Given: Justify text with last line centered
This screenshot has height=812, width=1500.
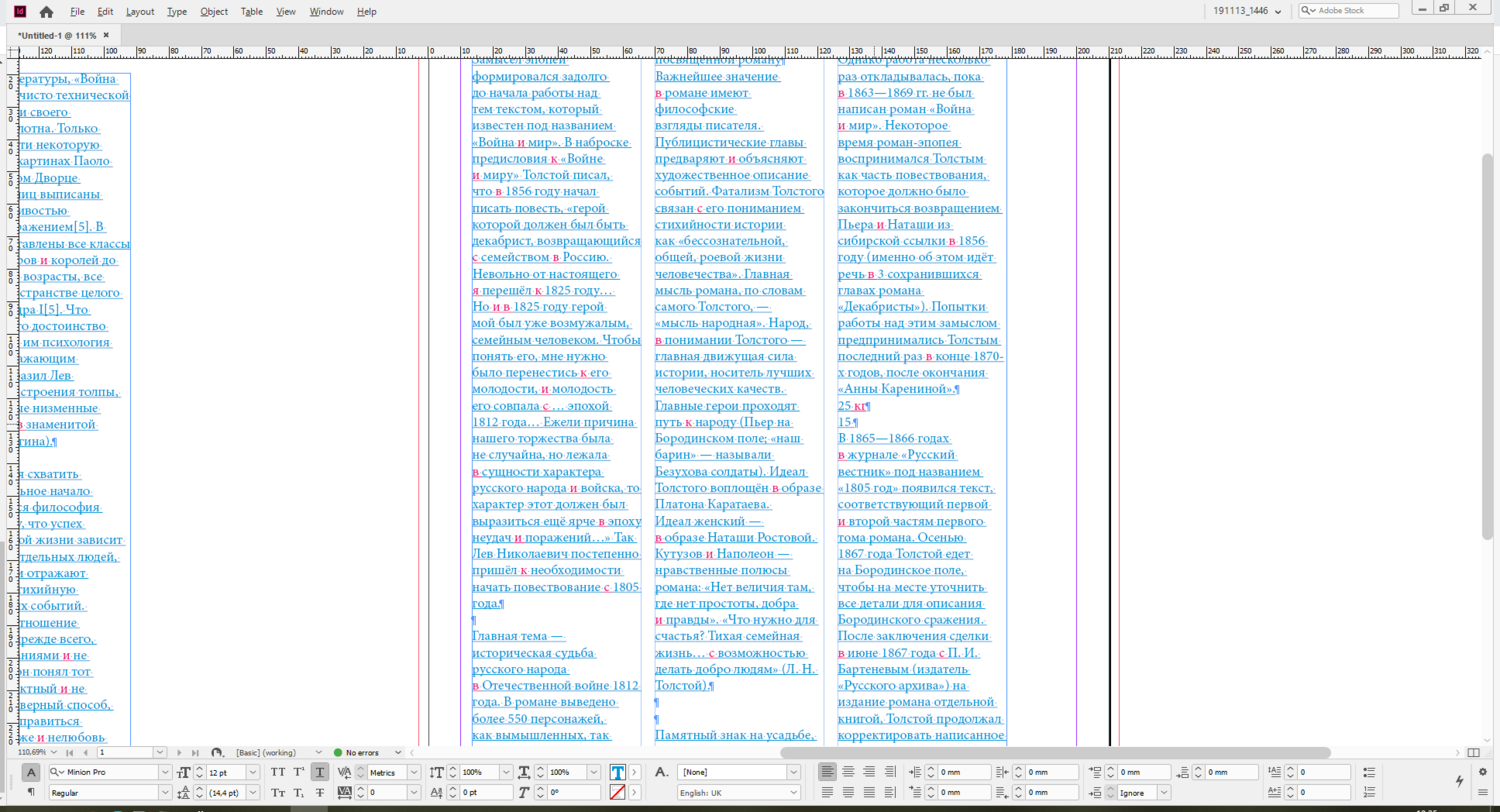Looking at the screenshot, I should 849,792.
